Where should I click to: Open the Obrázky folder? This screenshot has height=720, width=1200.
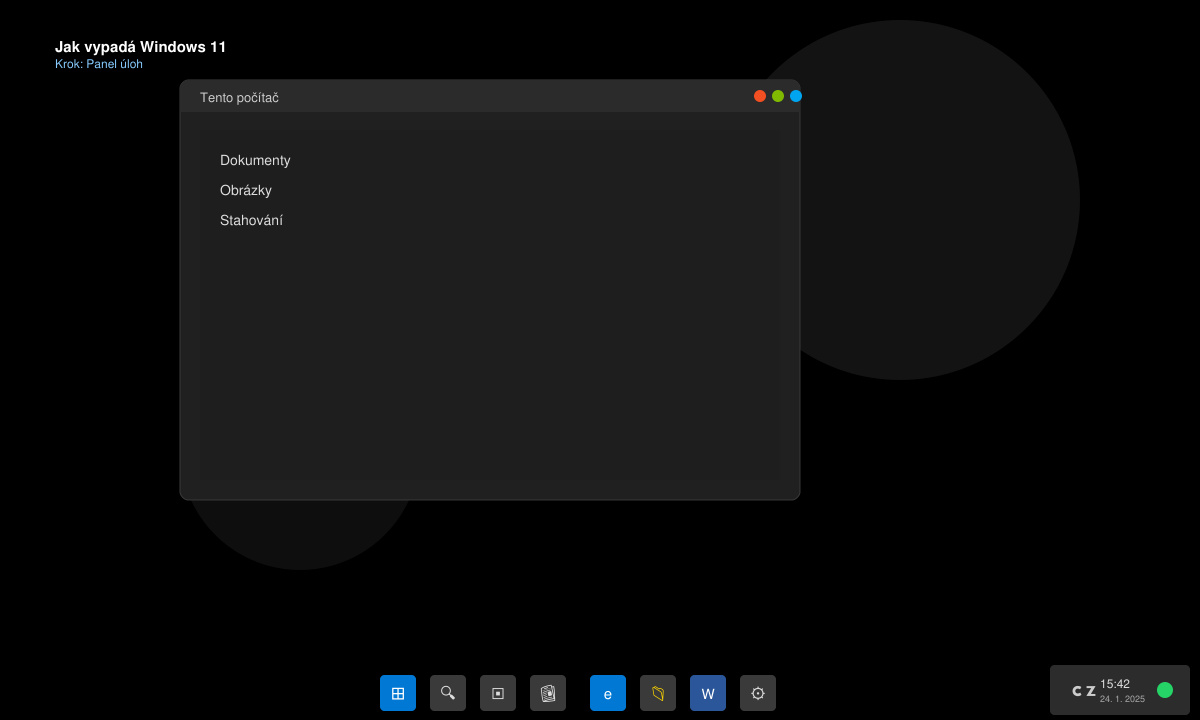tap(246, 190)
